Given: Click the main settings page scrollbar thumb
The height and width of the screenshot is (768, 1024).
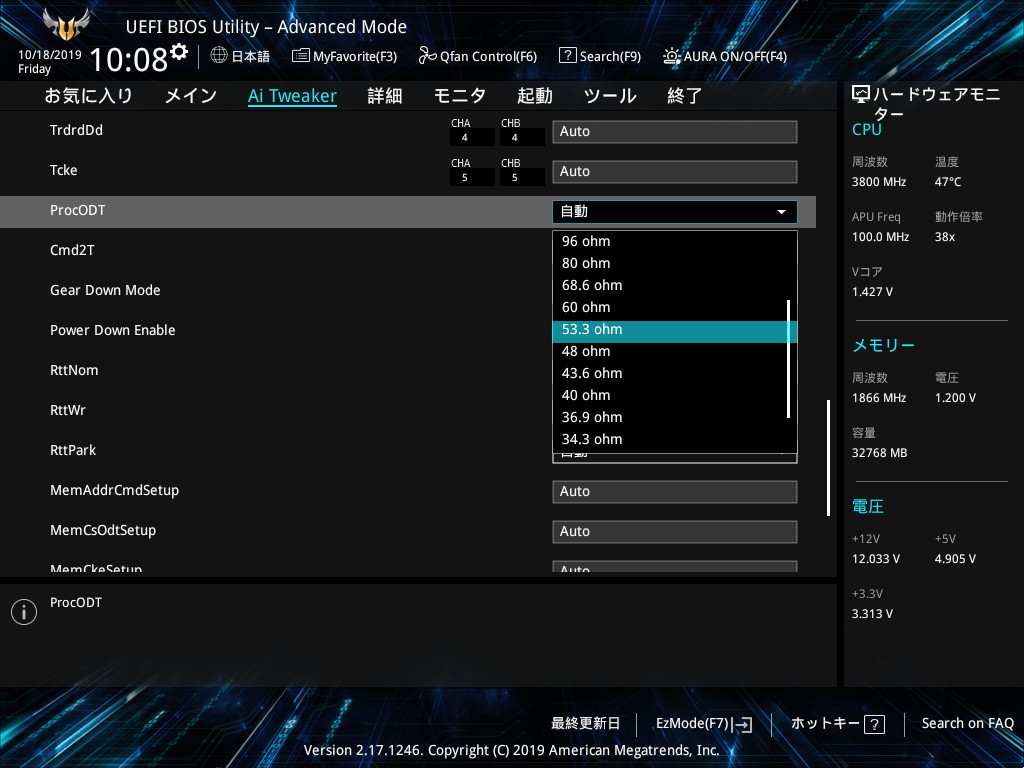Looking at the screenshot, I should pos(828,458).
